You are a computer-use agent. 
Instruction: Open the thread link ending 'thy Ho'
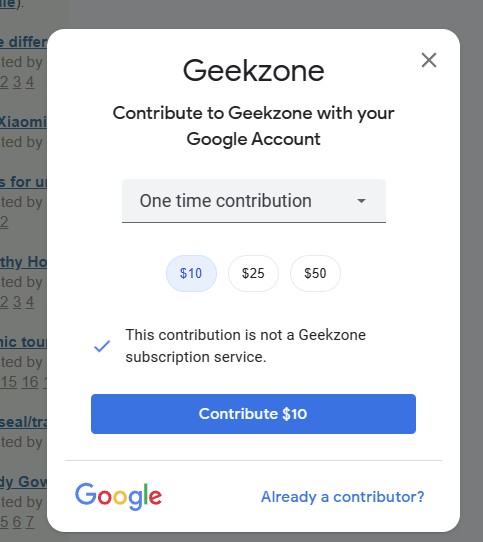click(x=23, y=262)
